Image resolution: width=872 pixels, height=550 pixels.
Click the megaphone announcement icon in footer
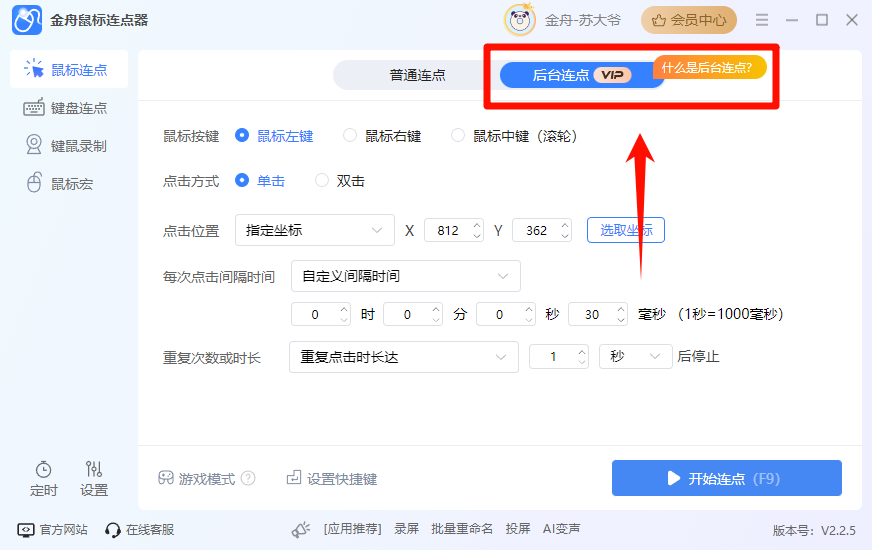click(x=301, y=529)
